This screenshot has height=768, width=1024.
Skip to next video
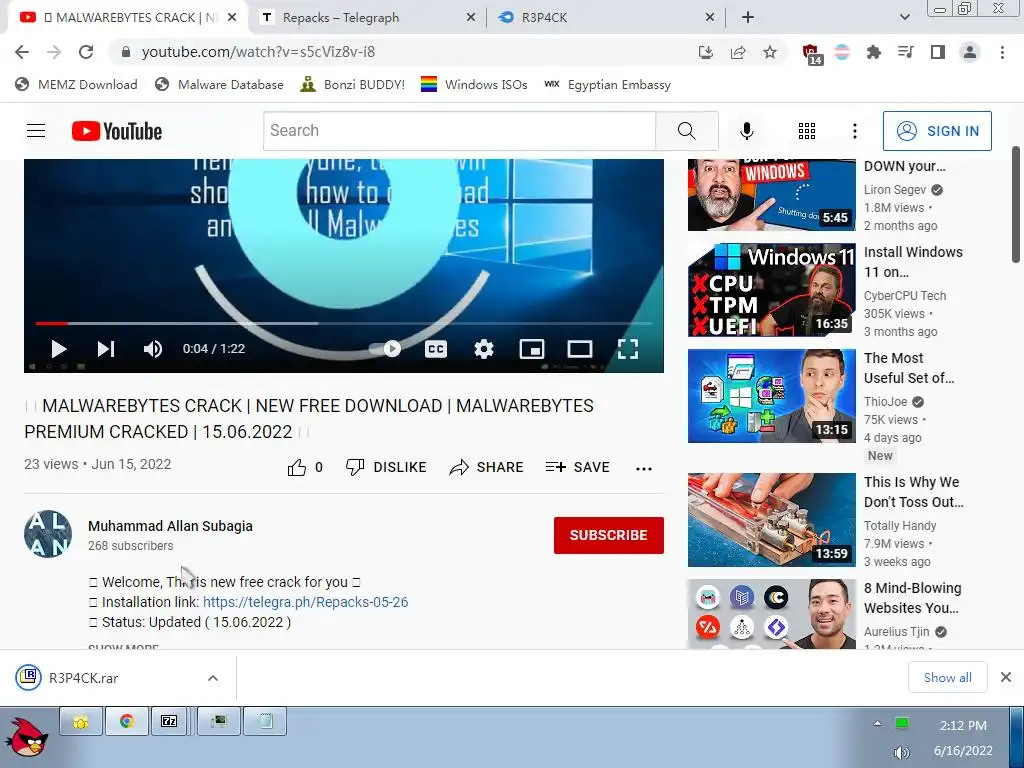pos(106,349)
